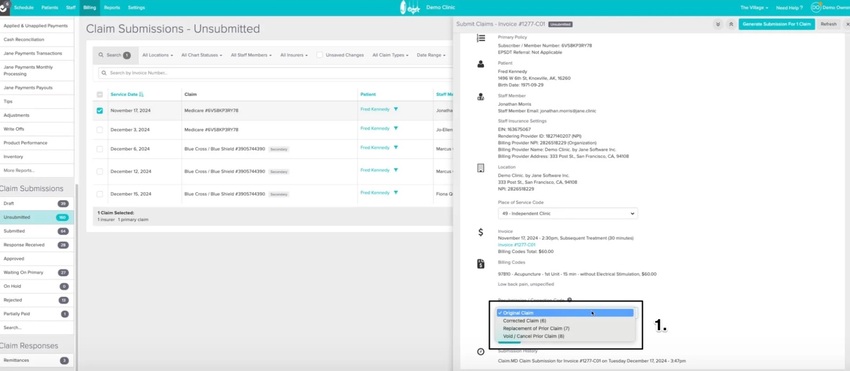This screenshot has height=371, width=850.
Task: Collapse all claim sections with double-down chevron
Action: tap(718, 24)
